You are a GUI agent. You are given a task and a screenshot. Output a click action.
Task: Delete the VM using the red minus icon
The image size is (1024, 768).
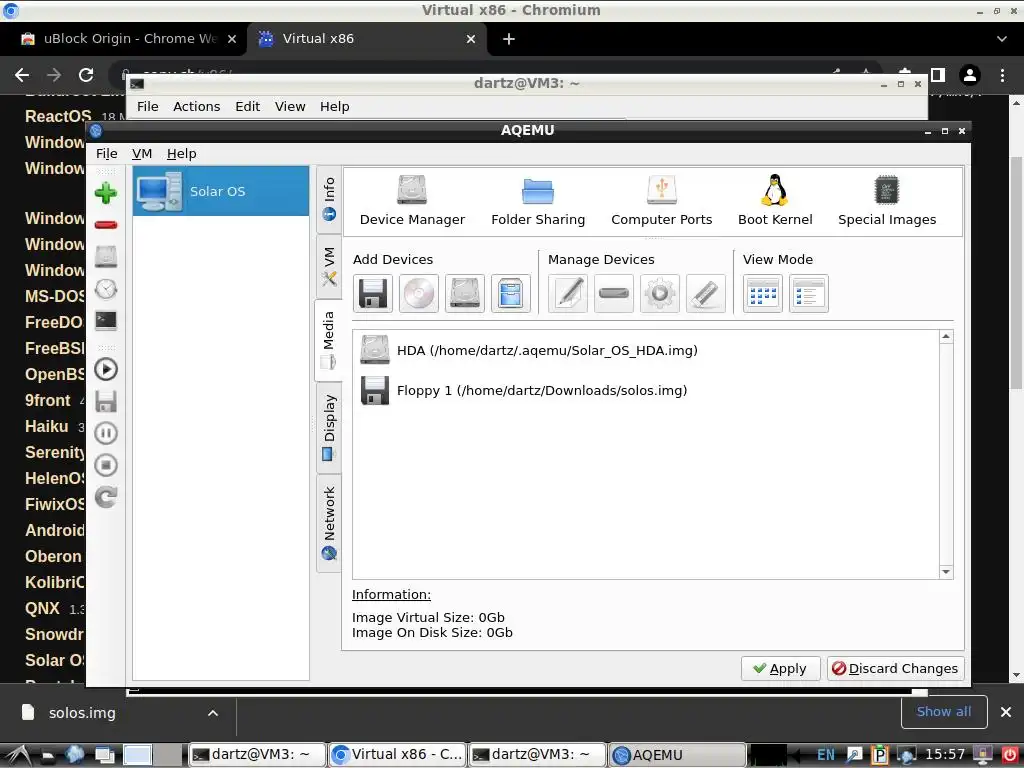click(106, 225)
